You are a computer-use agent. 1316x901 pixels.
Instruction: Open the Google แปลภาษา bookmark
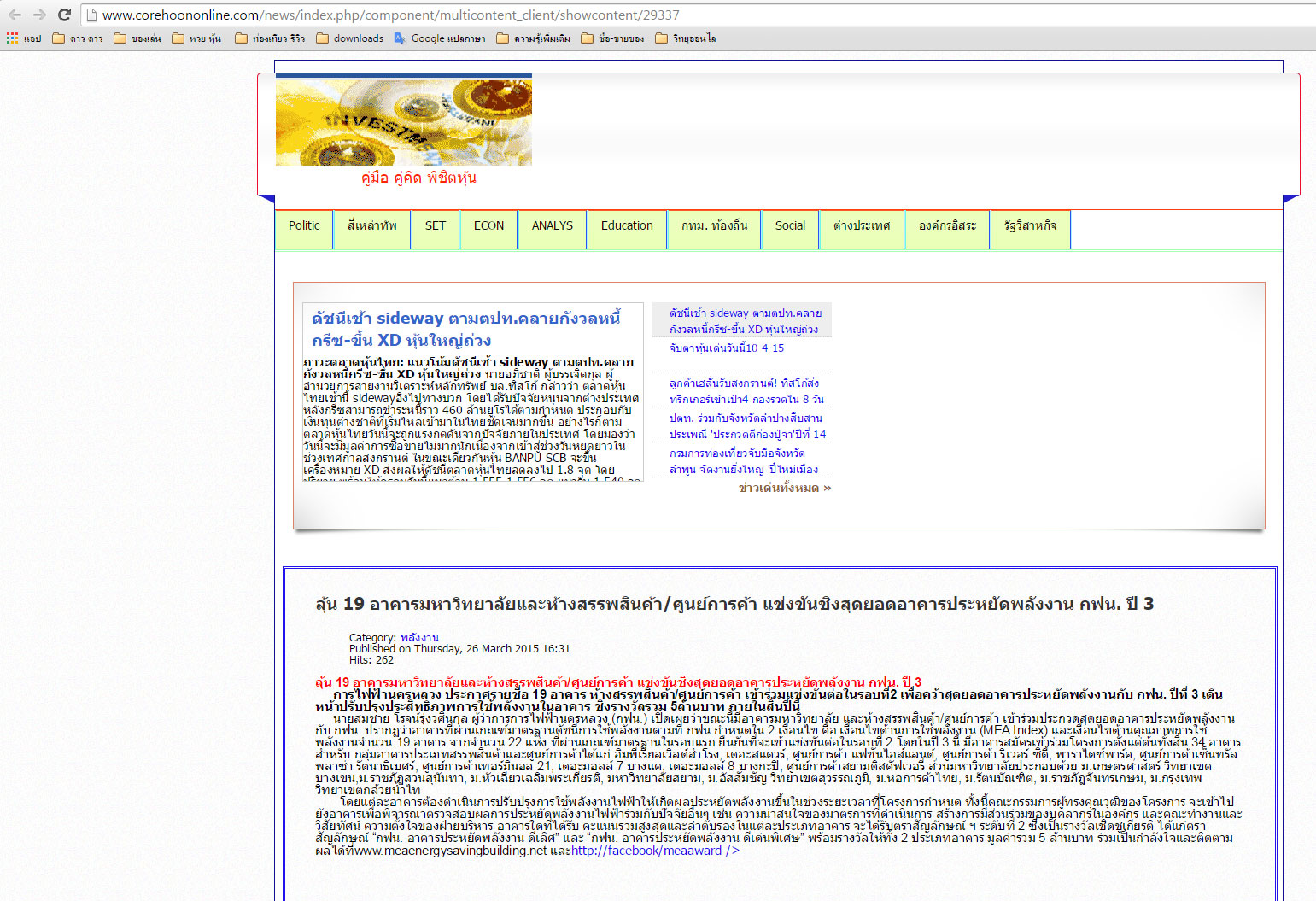click(x=440, y=38)
